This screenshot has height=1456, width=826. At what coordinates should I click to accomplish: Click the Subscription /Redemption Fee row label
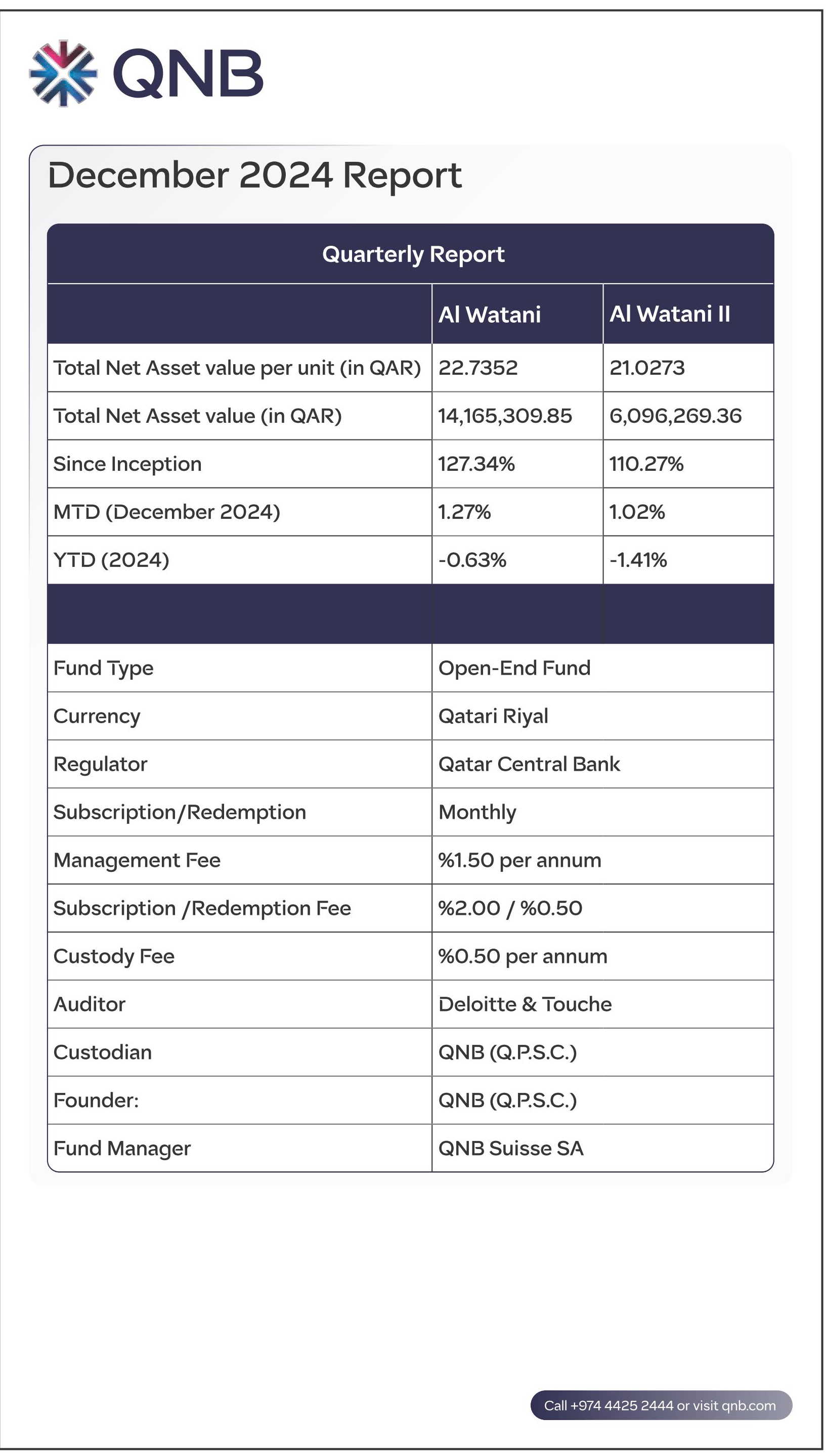click(202, 909)
